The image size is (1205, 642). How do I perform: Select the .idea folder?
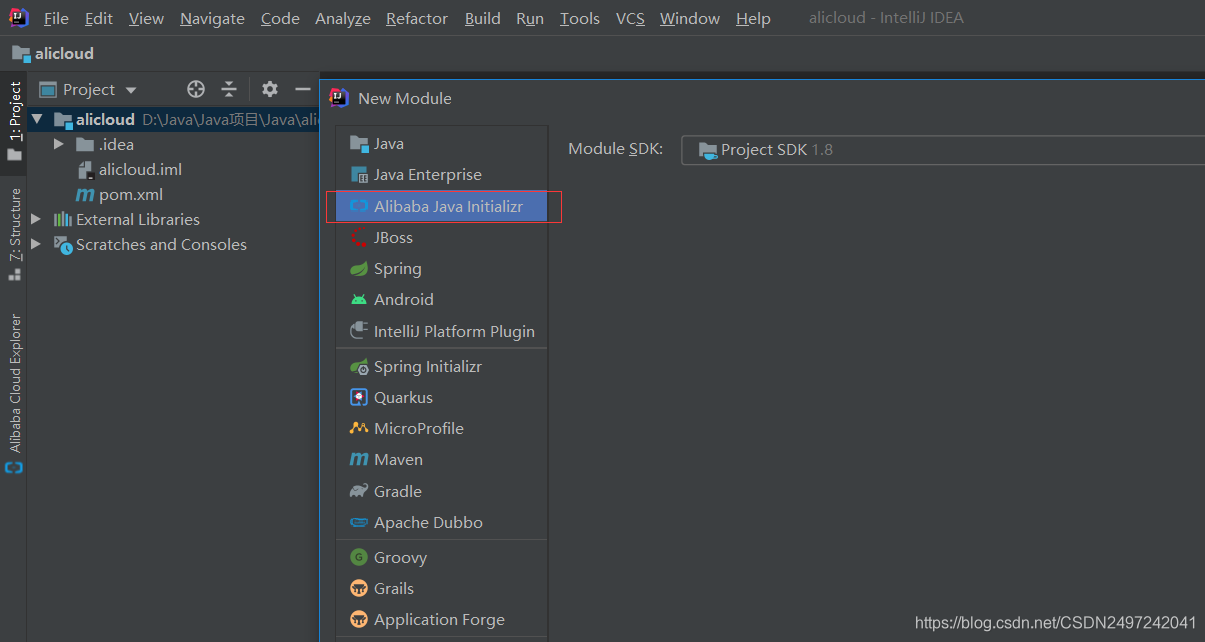(x=105, y=144)
